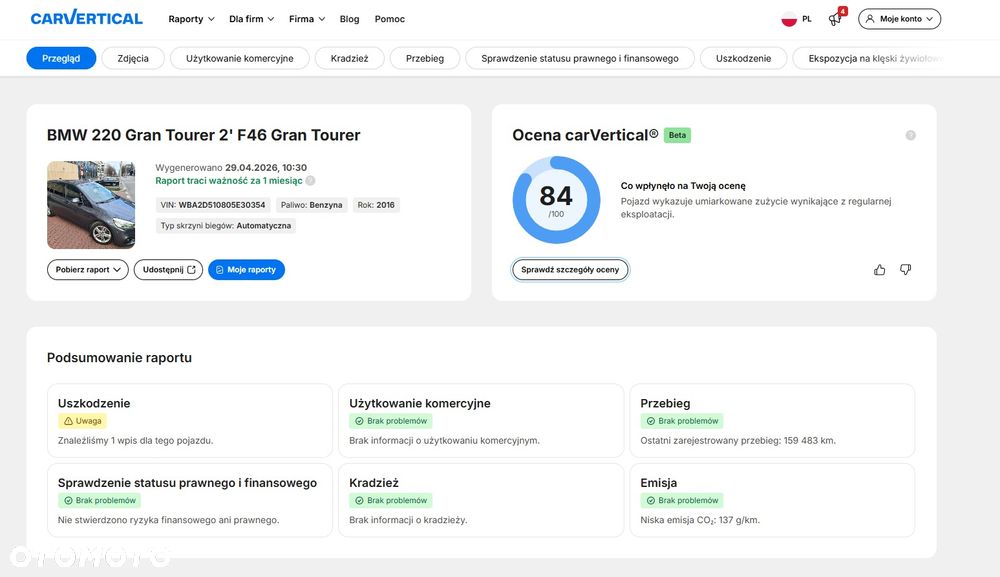Click the Udostępnij button
Viewport: 1000px width, 577px height.
pos(168,270)
